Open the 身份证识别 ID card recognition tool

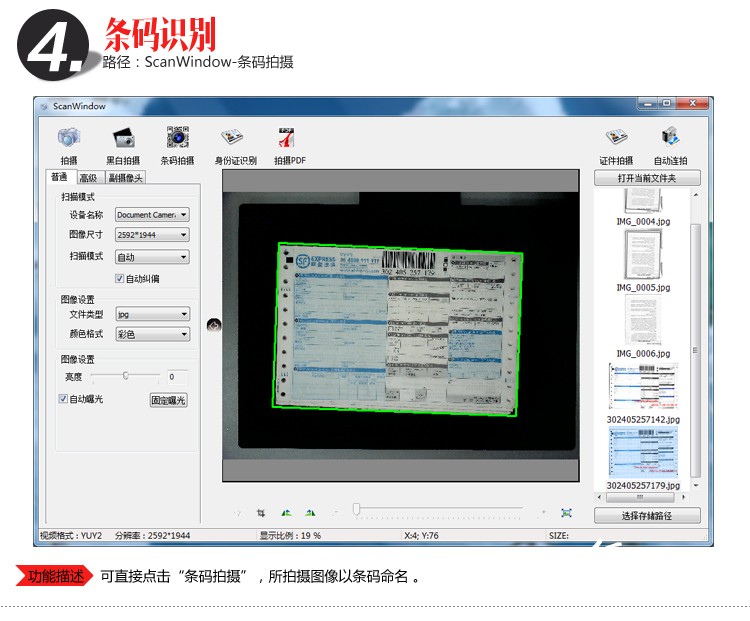click(234, 139)
